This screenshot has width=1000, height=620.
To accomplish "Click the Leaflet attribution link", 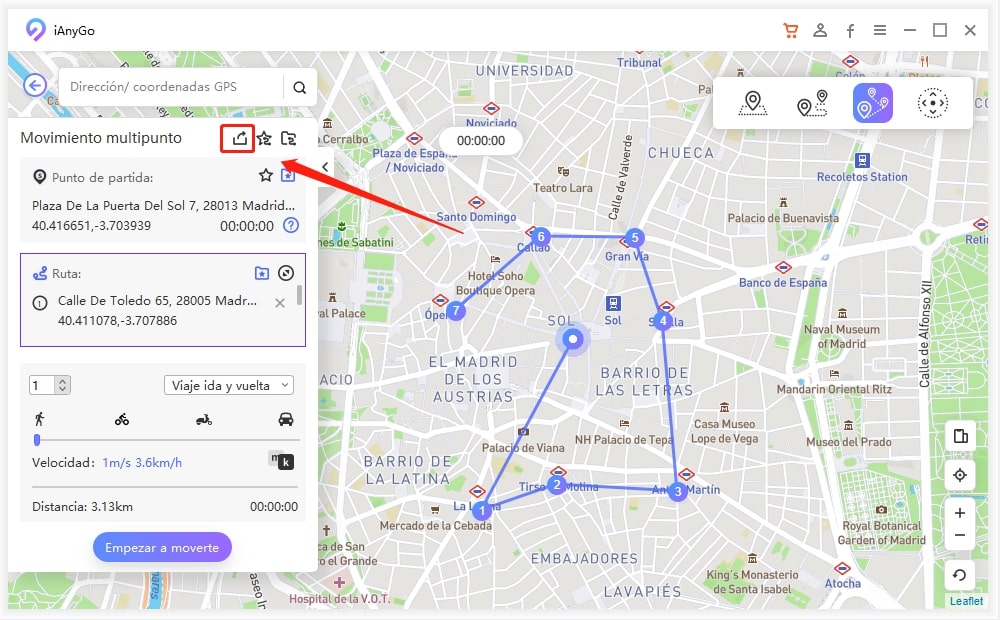I will point(966,601).
